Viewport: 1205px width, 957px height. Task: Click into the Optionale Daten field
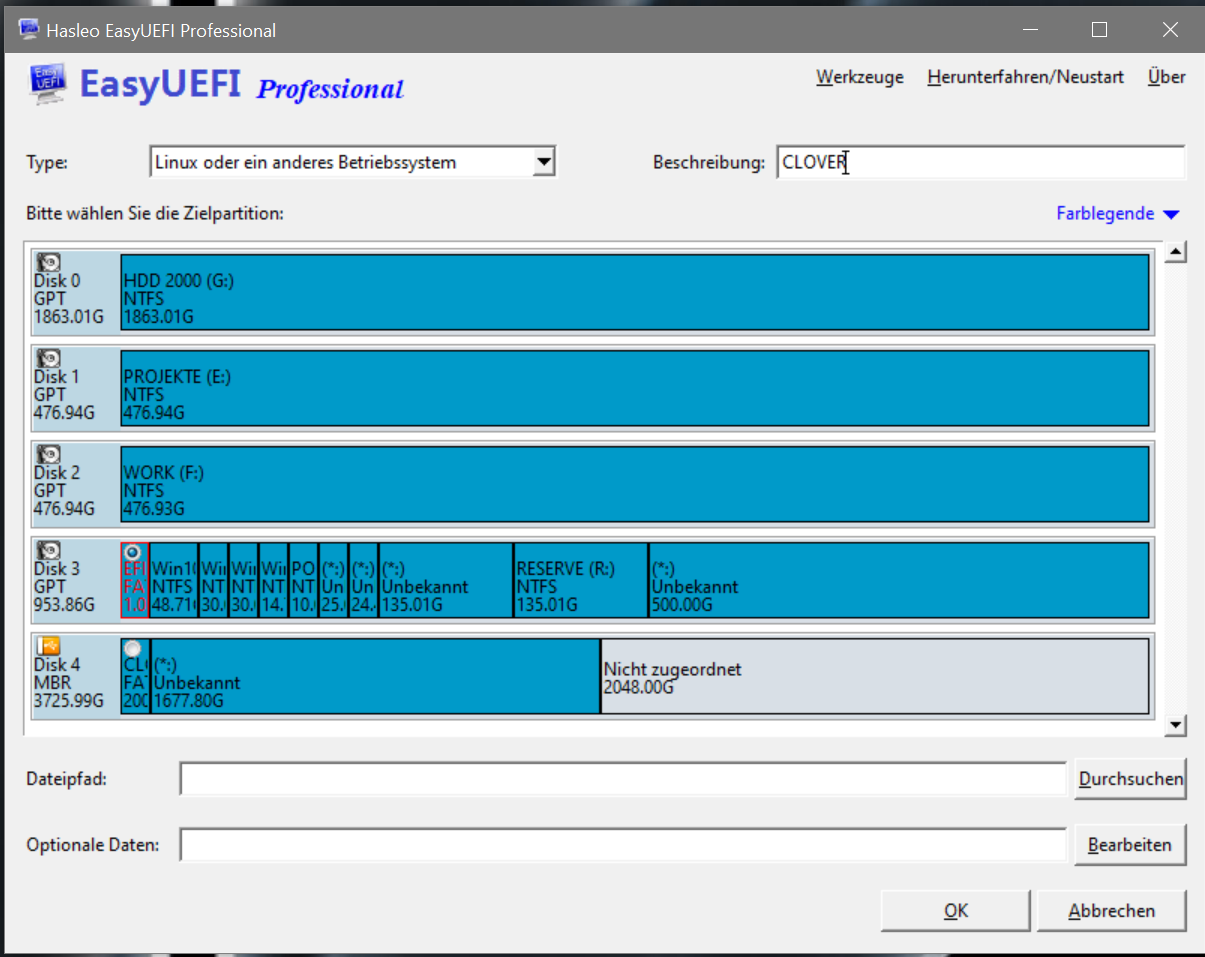coord(624,845)
